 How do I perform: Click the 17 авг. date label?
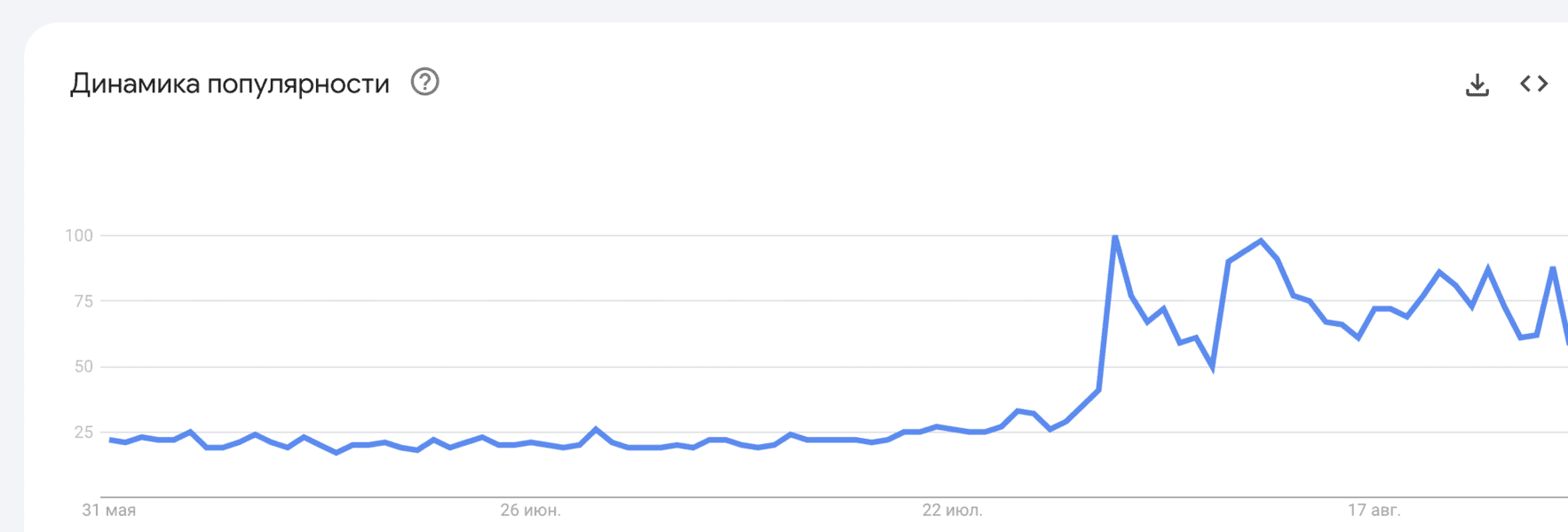1374,511
